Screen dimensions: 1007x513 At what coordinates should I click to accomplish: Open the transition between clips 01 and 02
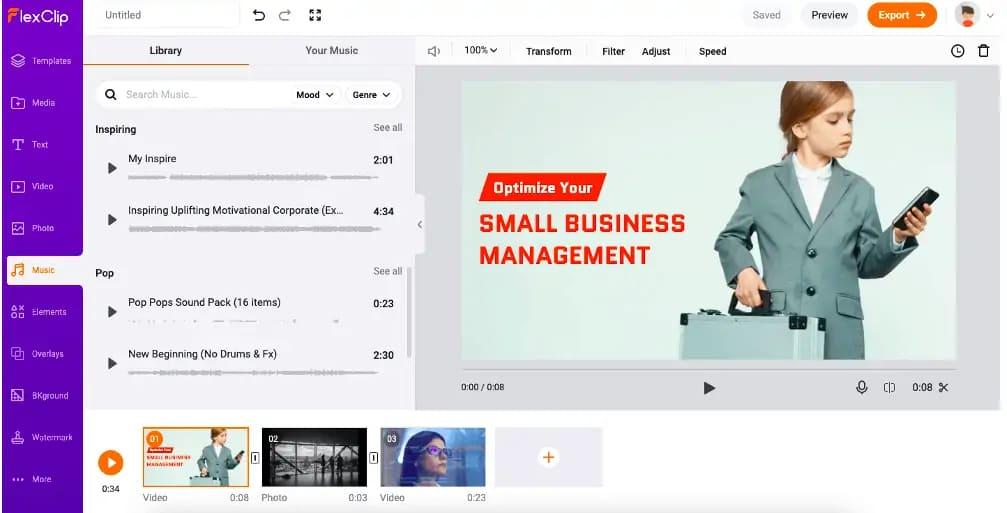tap(255, 458)
